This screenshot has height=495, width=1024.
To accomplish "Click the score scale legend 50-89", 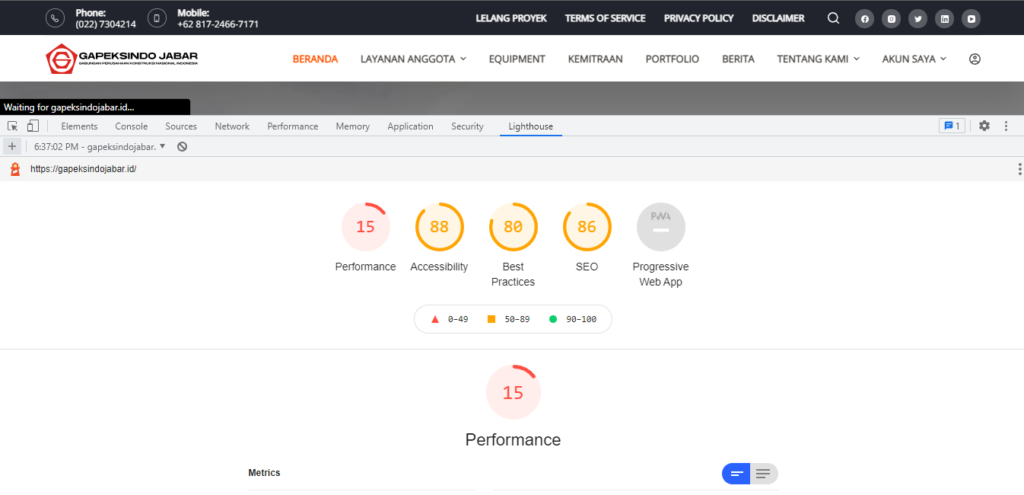I will pyautogui.click(x=509, y=319).
